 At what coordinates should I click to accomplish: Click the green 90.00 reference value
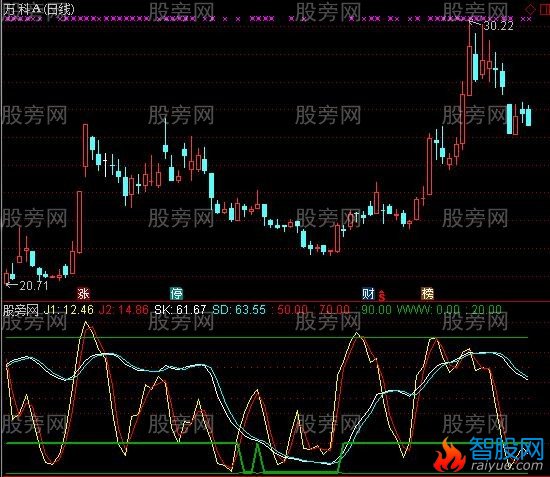coord(376,310)
